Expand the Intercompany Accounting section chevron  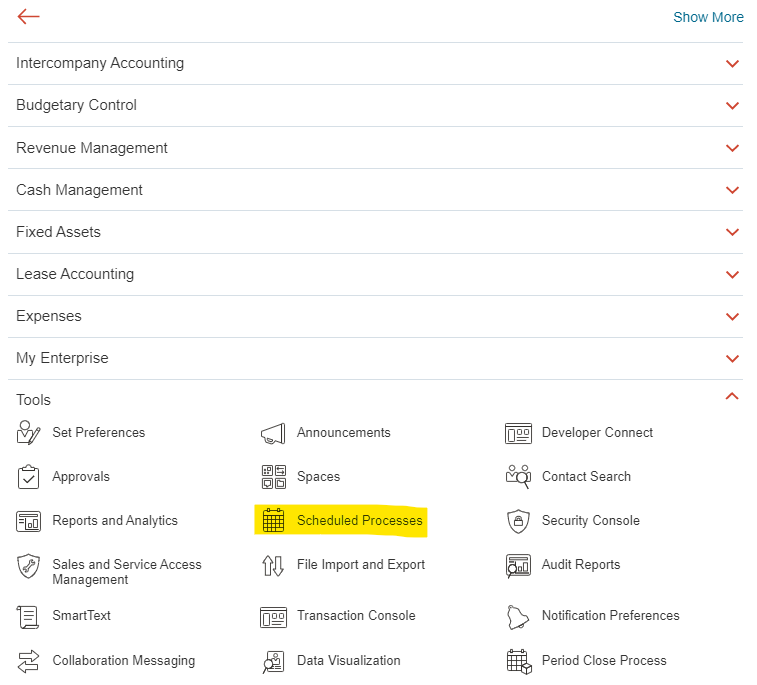click(x=732, y=64)
